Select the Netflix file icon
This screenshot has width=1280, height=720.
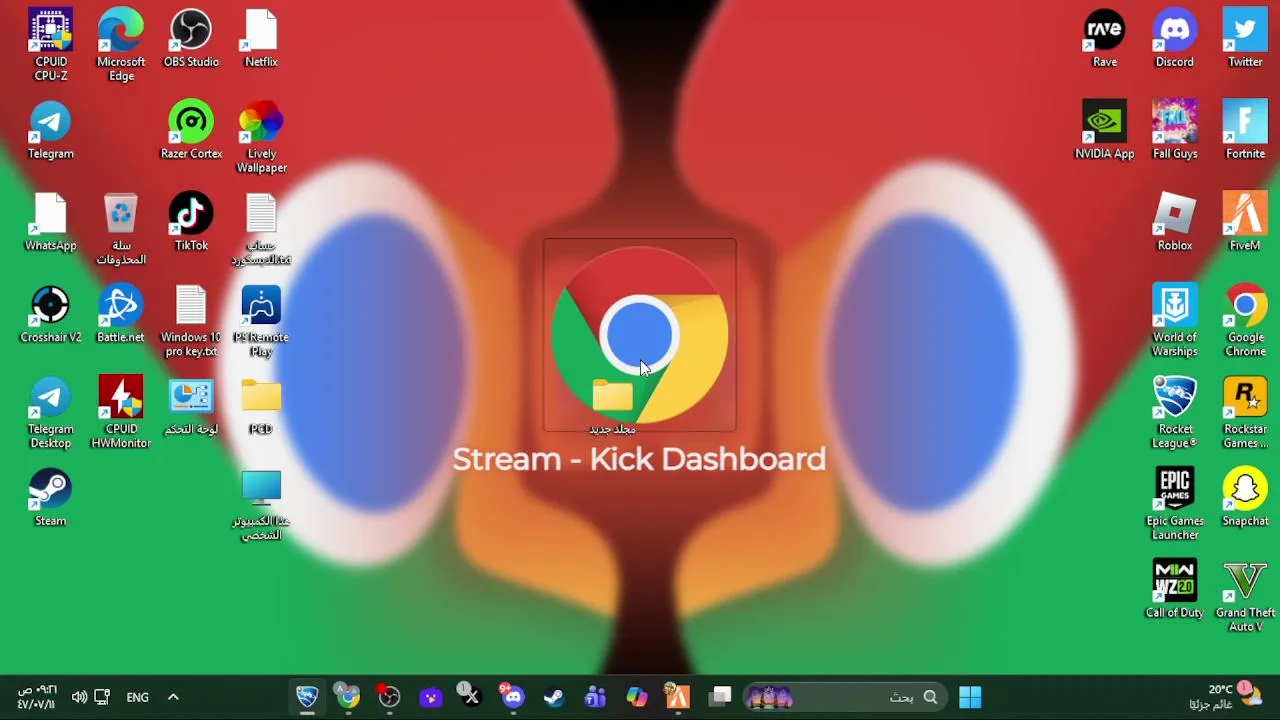[261, 39]
